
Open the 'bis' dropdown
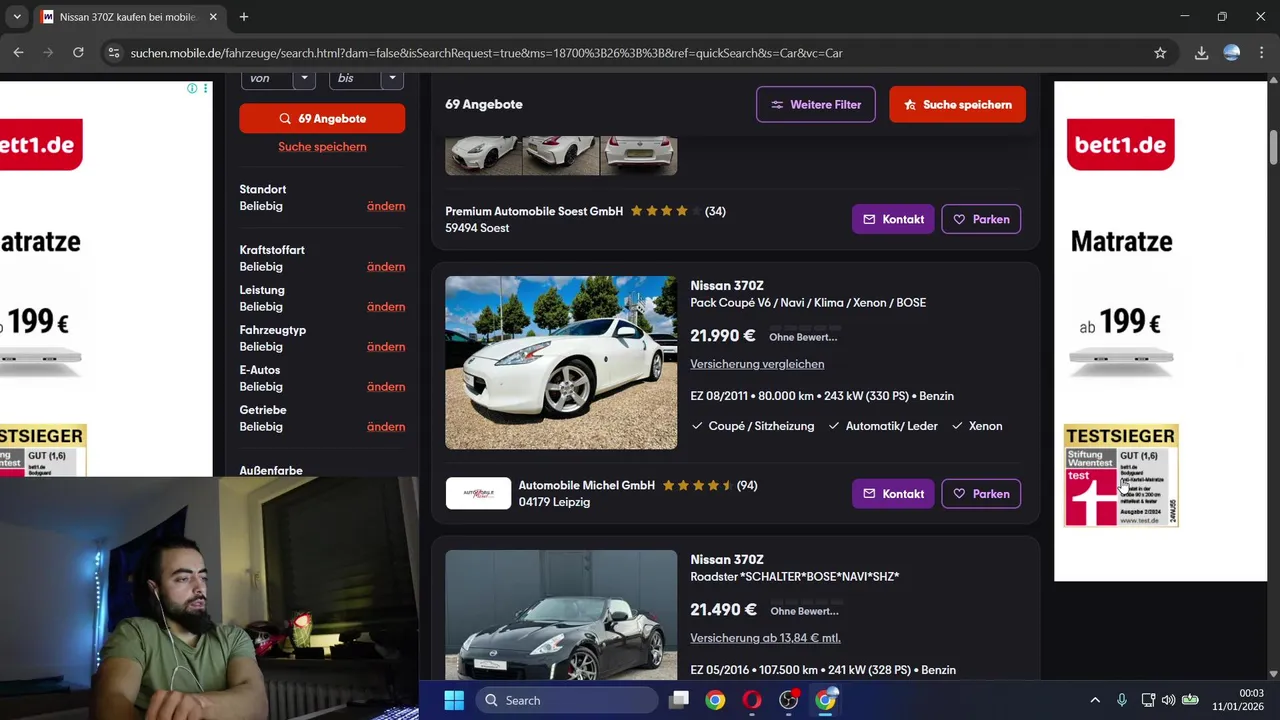click(x=366, y=78)
